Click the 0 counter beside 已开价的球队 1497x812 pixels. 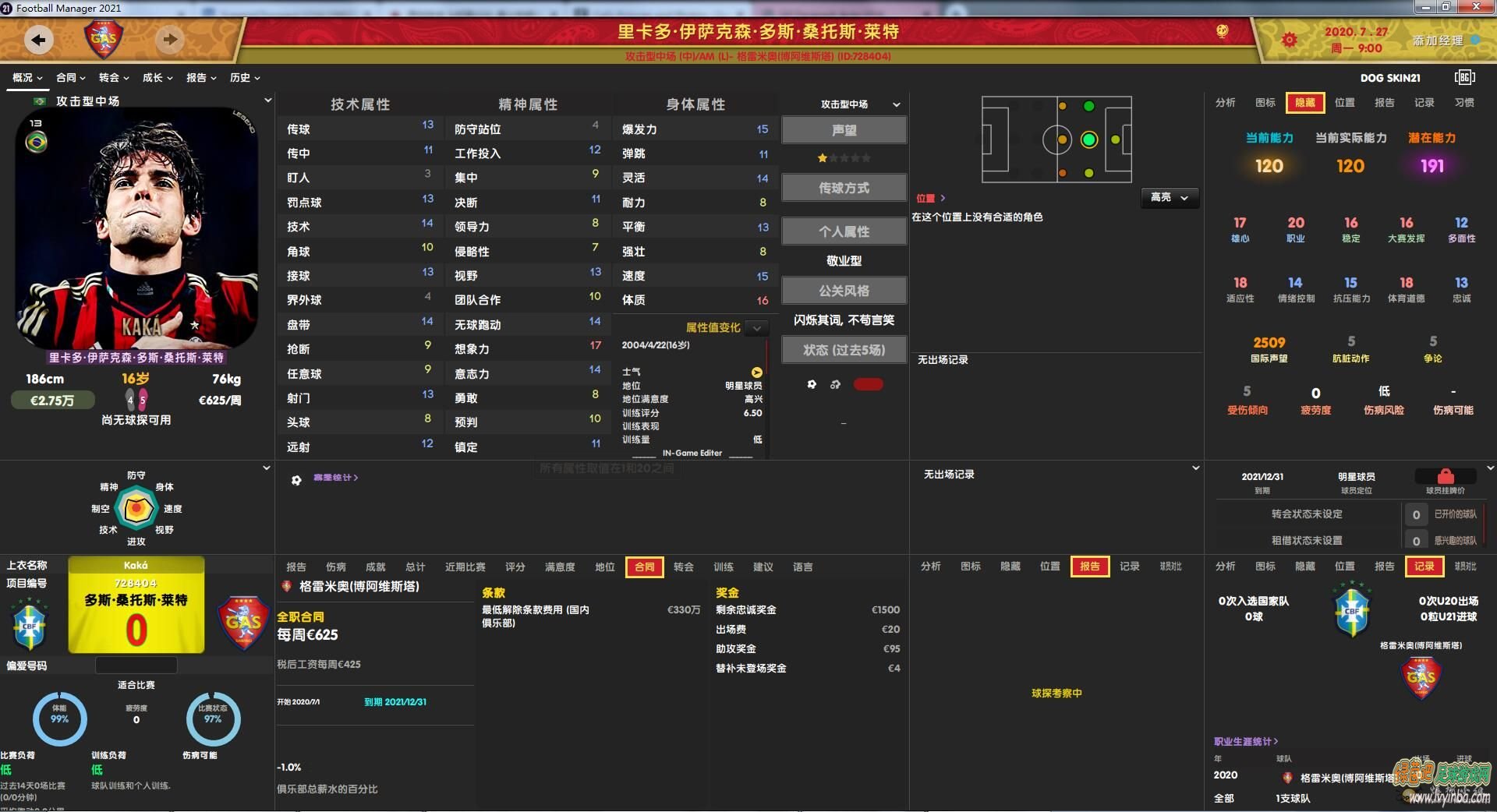1416,515
